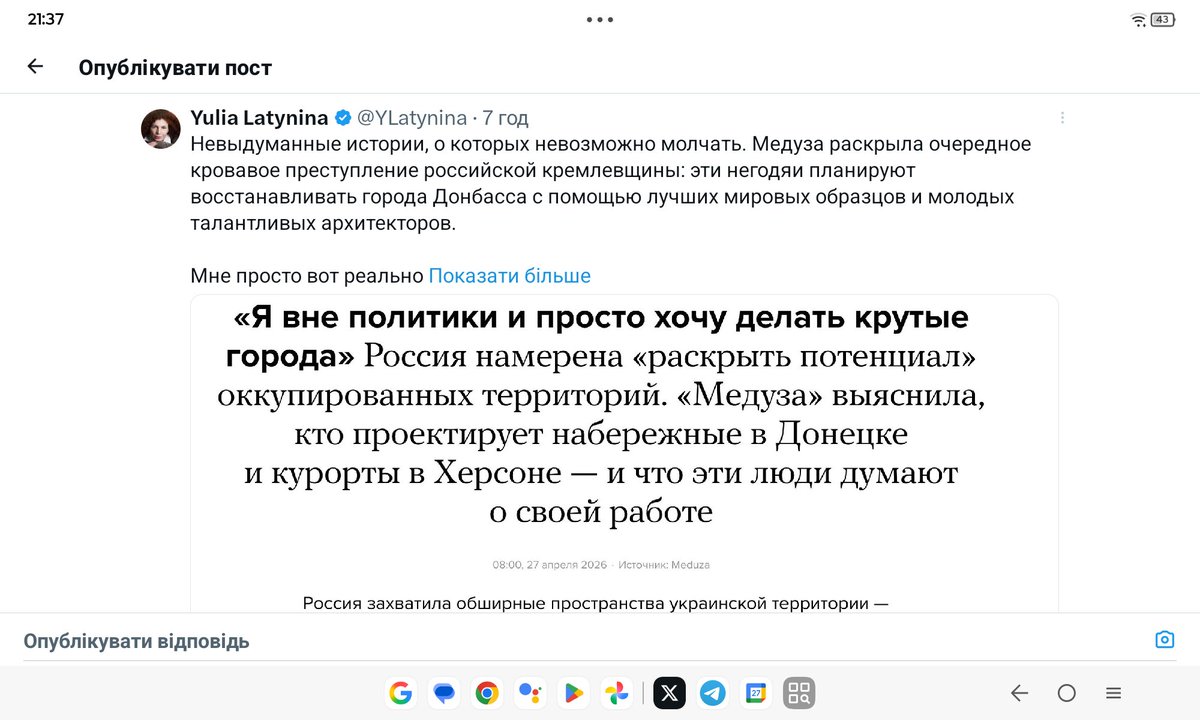This screenshot has height=720, width=1200.
Task: Open the tweet's three-dot overflow menu
Action: point(1061,116)
